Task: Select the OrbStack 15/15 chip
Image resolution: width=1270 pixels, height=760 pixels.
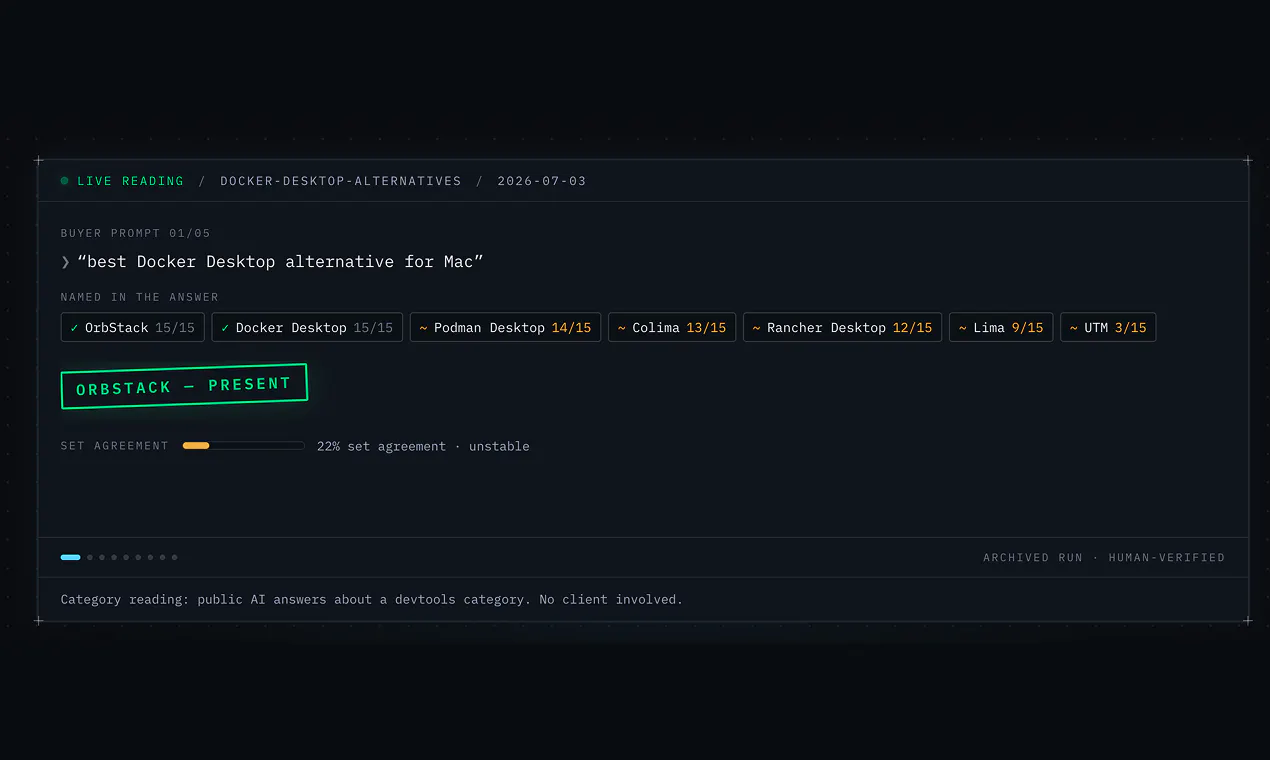Action: coord(133,328)
